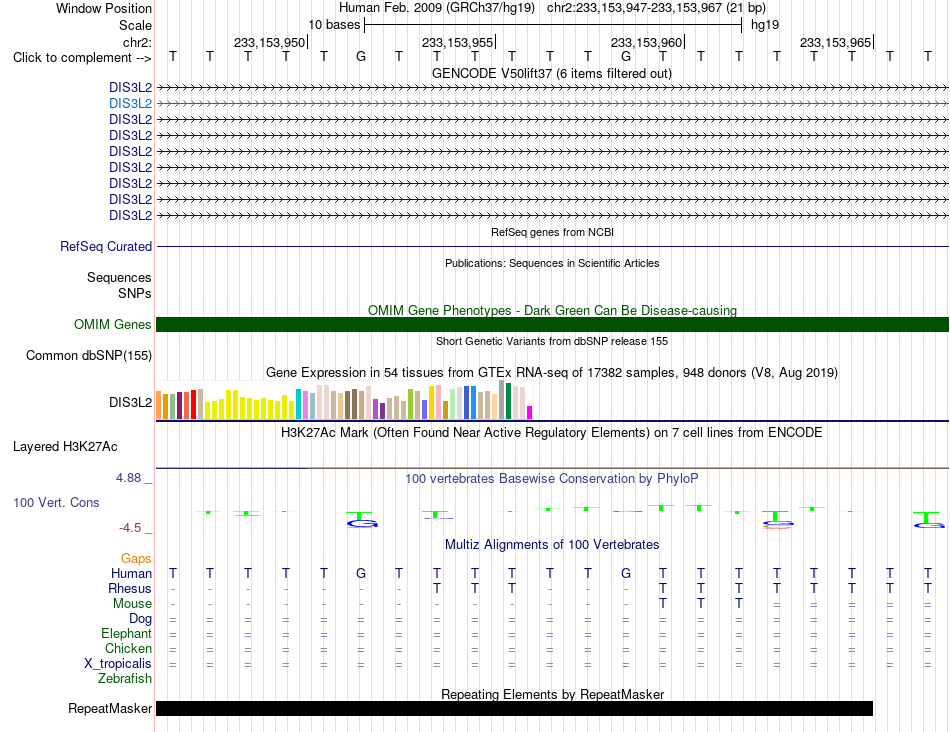Viewport: 950px width, 732px height.
Task: Click the 'Click to complement -->' label
Action: (x=82, y=58)
